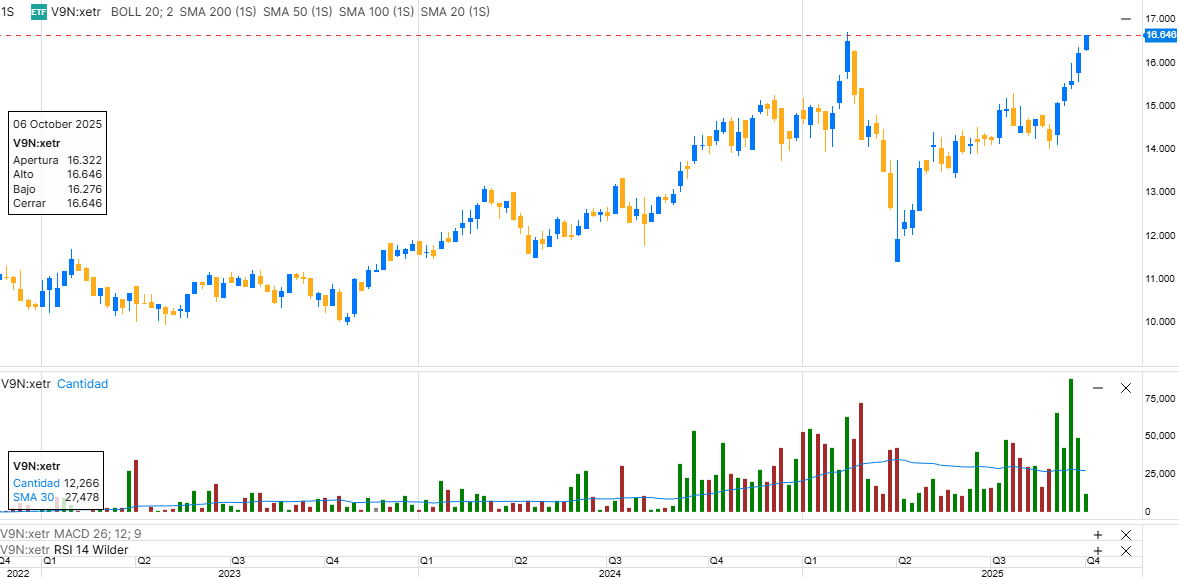Remove the MACD indicator panel

pyautogui.click(x=1126, y=535)
